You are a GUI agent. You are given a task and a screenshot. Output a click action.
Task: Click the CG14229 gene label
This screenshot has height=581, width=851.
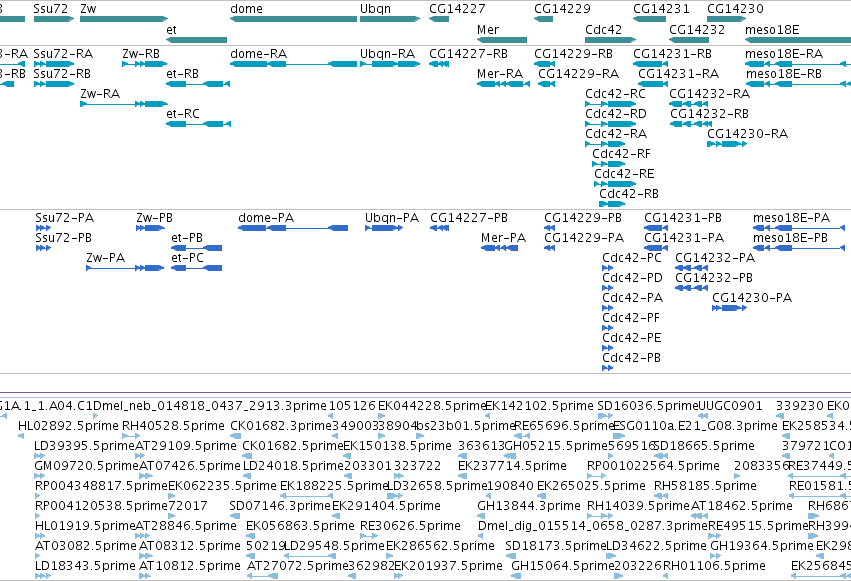coord(562,9)
